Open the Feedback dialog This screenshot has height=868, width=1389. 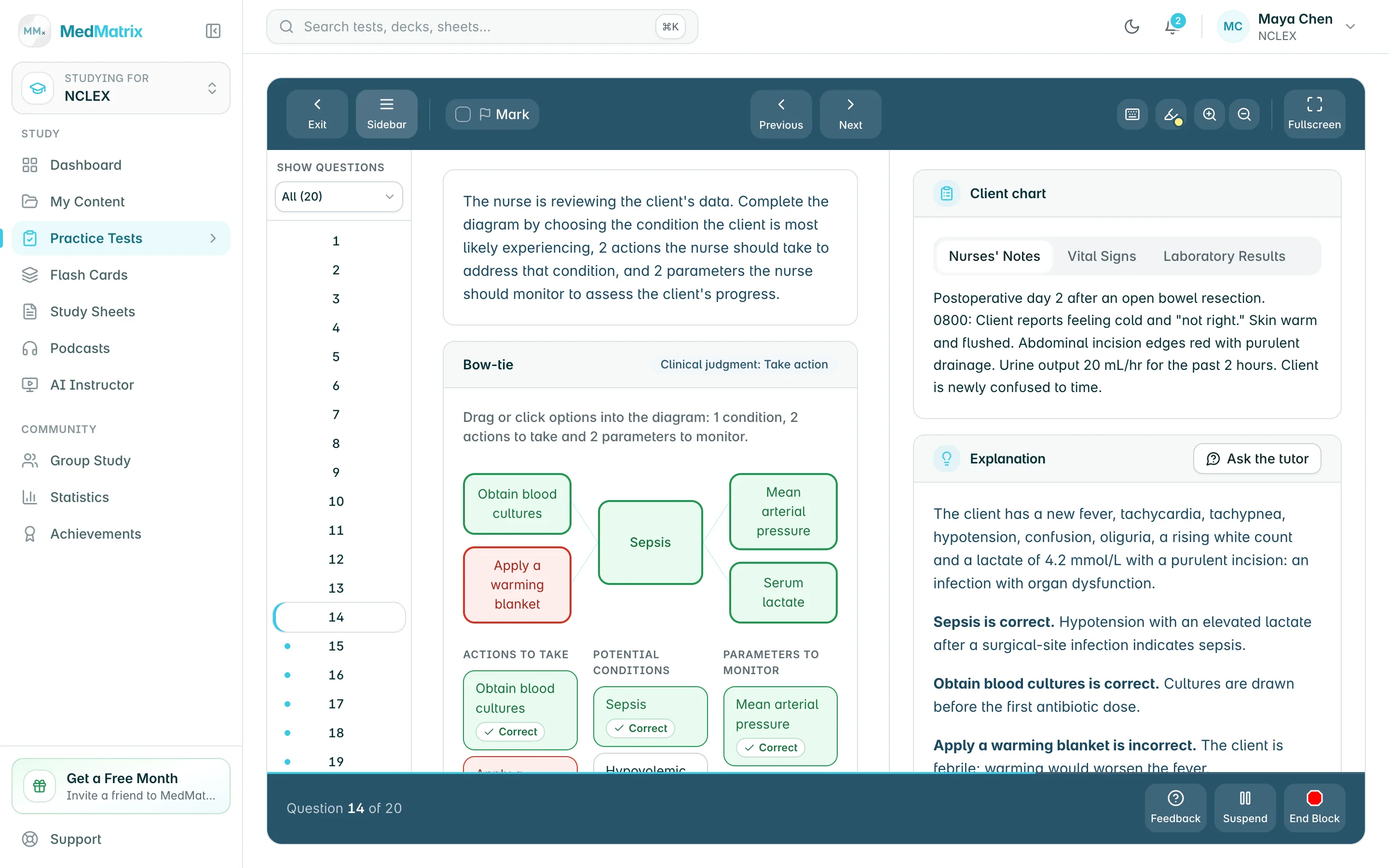pyautogui.click(x=1175, y=807)
